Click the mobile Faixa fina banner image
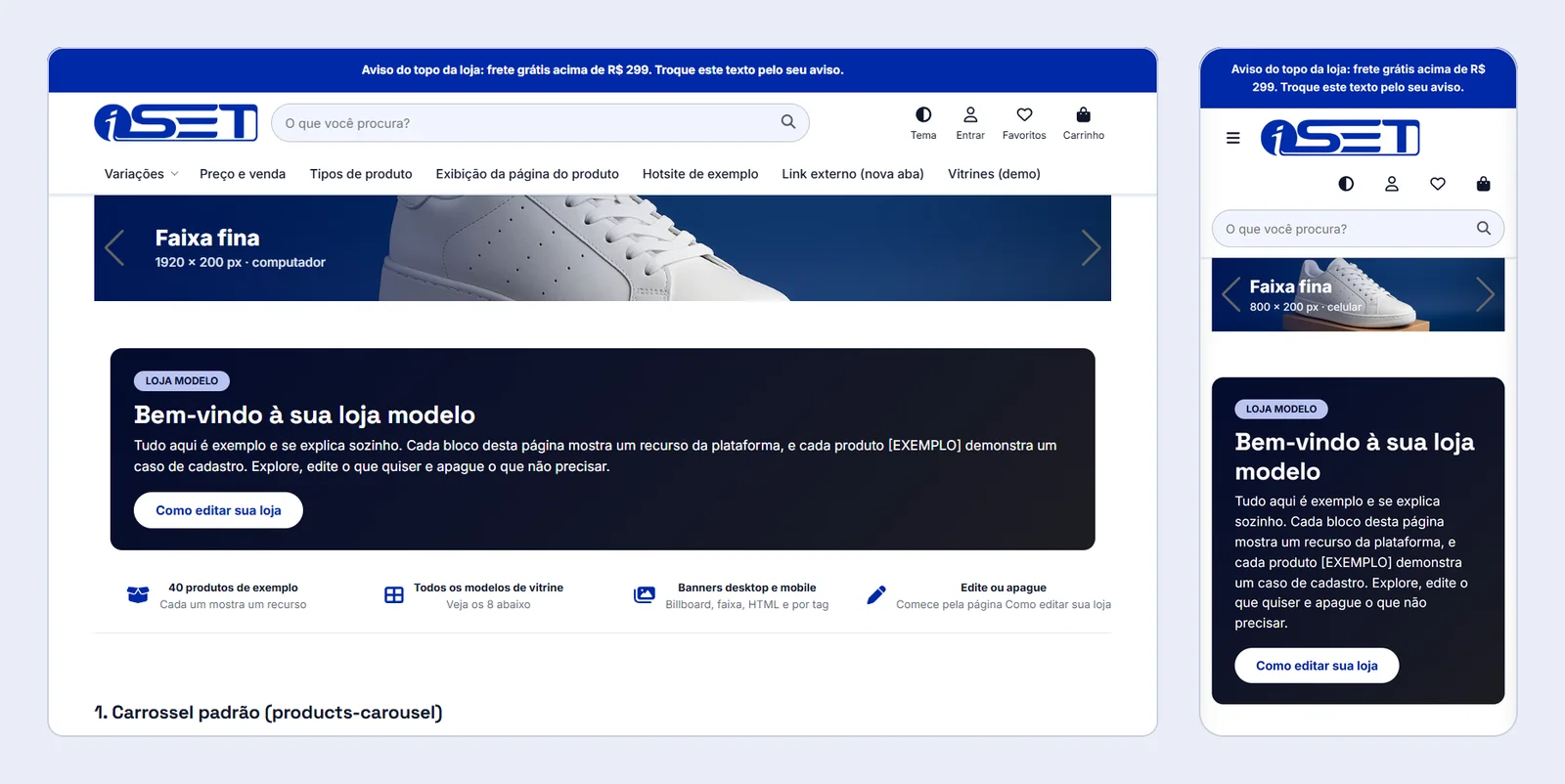The height and width of the screenshot is (784, 1565). click(1358, 294)
